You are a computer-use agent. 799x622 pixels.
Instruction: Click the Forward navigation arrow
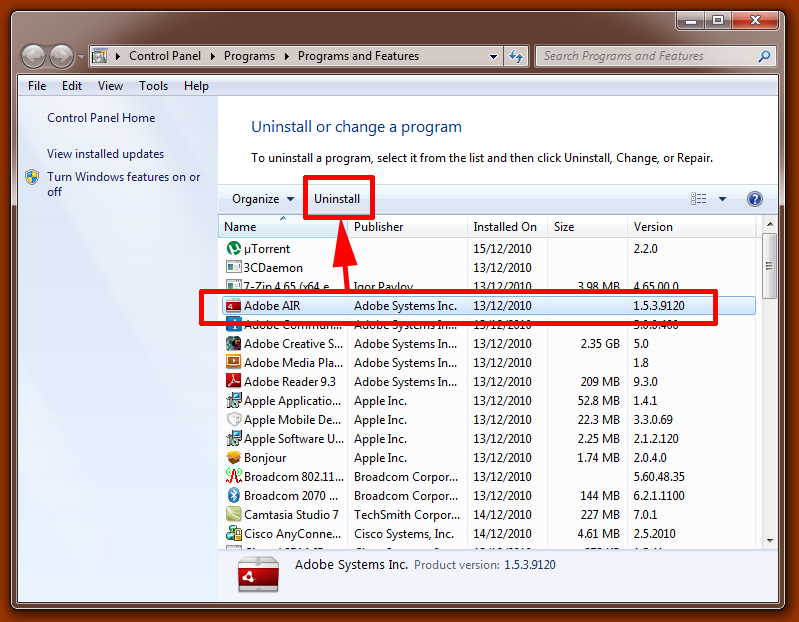pyautogui.click(x=61, y=56)
